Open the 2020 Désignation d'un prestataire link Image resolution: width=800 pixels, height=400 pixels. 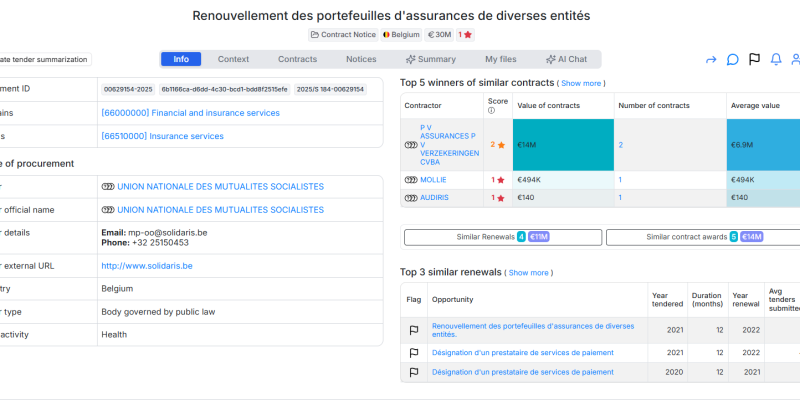pos(522,372)
